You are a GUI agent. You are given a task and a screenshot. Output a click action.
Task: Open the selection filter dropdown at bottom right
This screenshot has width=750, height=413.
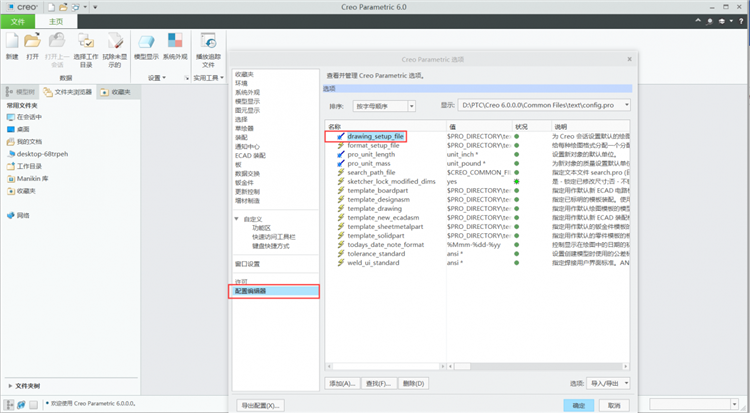click(735, 404)
